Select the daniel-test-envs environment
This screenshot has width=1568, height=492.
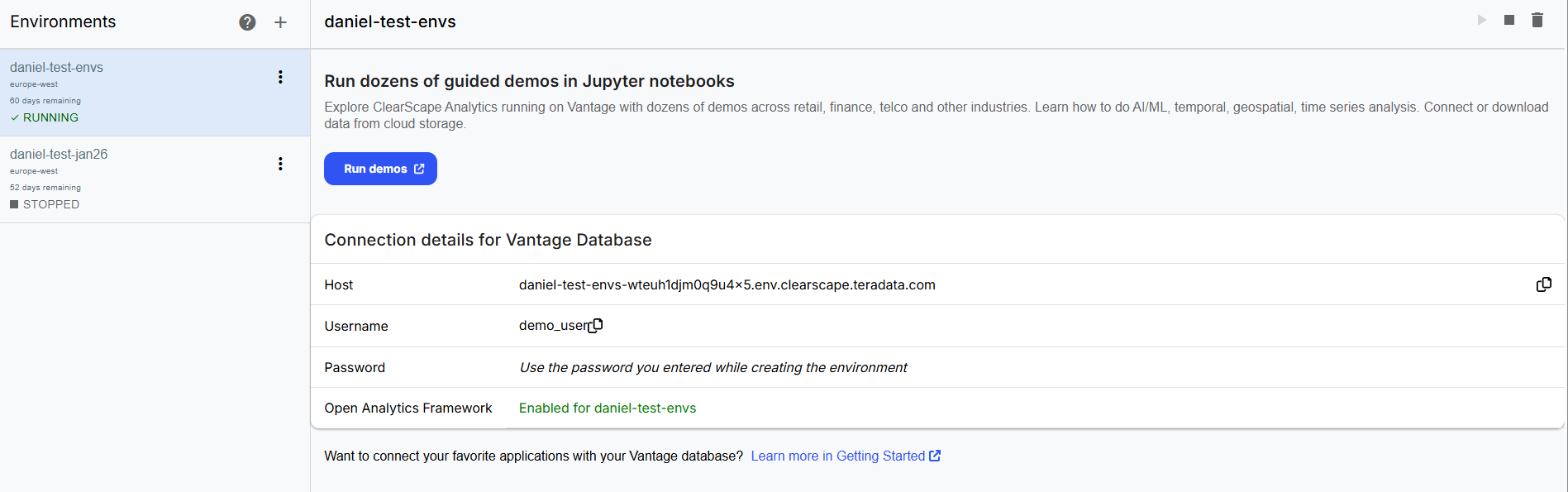[56, 68]
